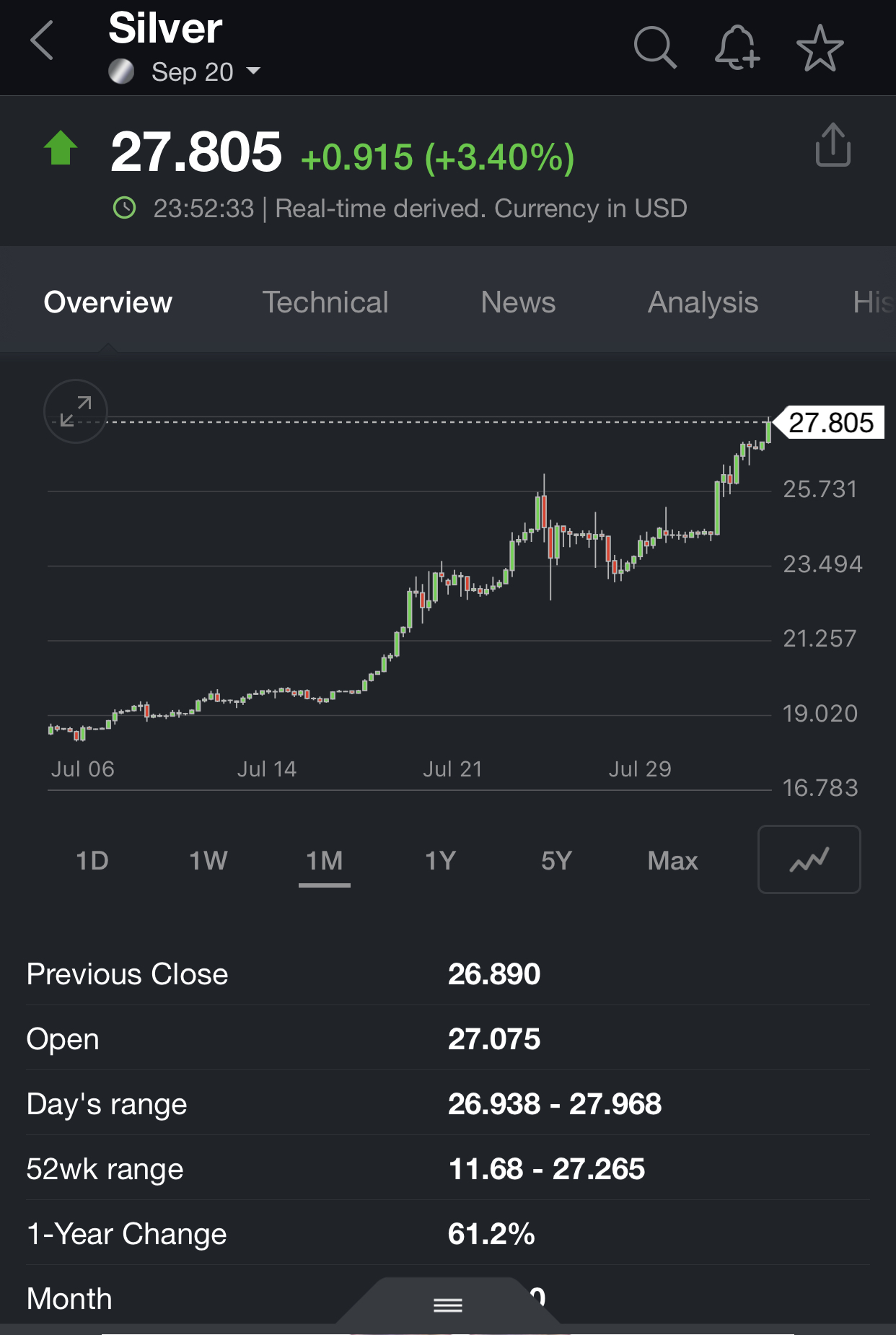Add a price alert with bell icon
Image resolution: width=896 pixels, height=1335 pixels.
coord(737,48)
